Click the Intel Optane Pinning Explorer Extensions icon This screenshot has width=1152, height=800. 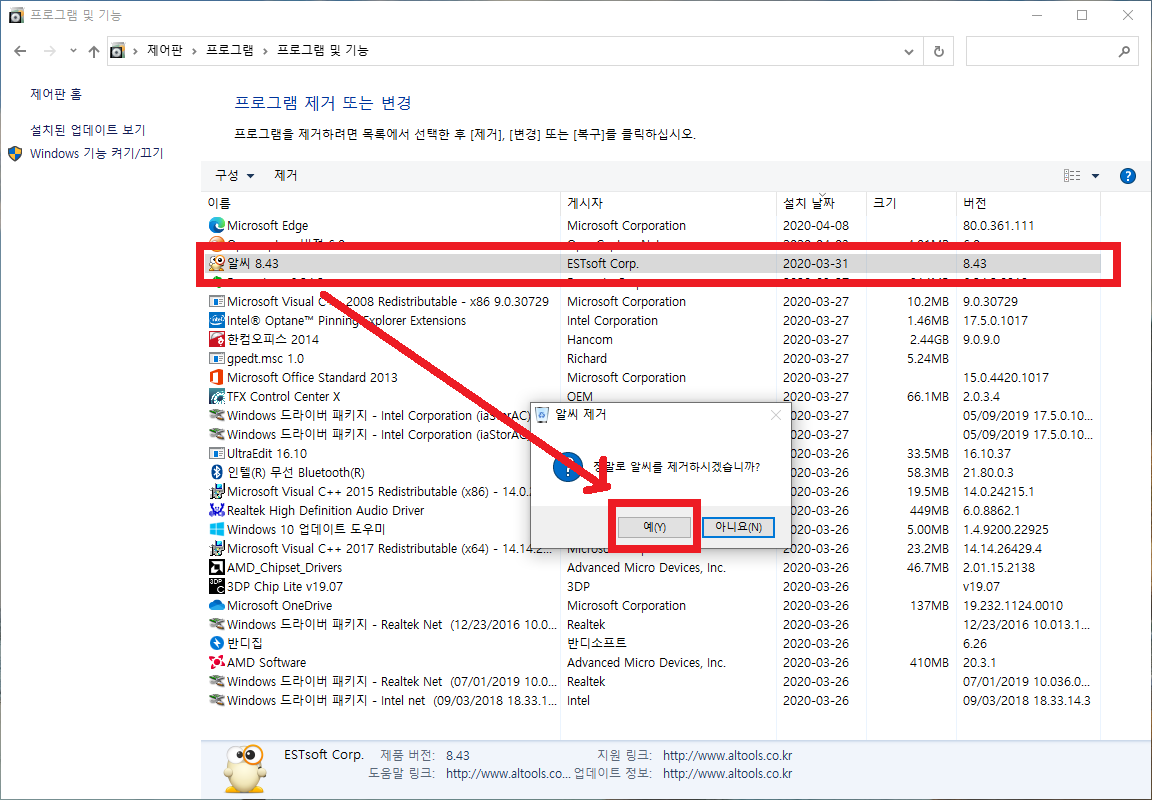216,320
